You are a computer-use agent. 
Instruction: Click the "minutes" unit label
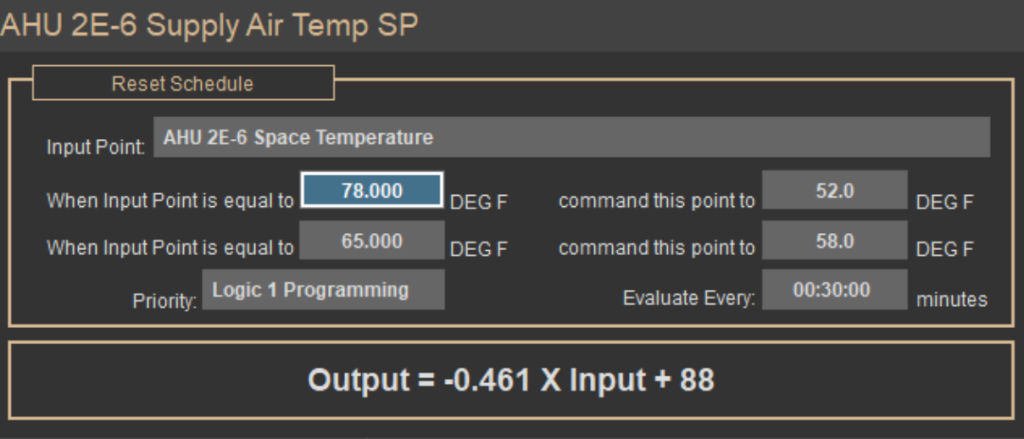point(952,299)
